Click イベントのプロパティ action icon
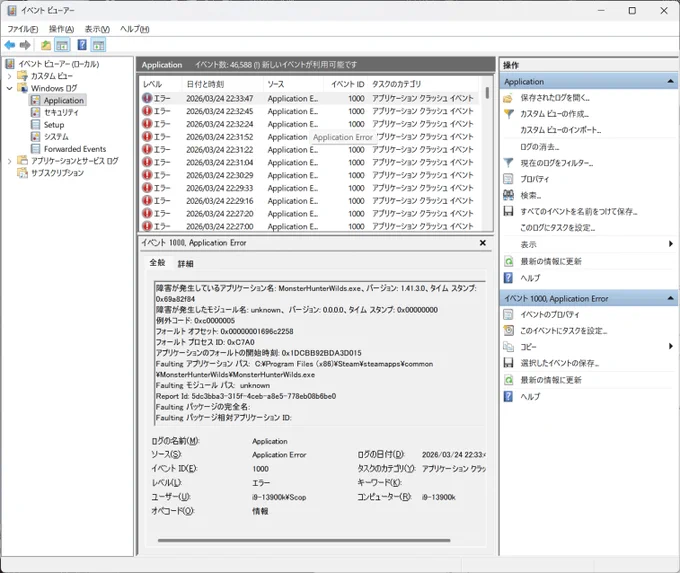680x573 pixels. [508, 314]
